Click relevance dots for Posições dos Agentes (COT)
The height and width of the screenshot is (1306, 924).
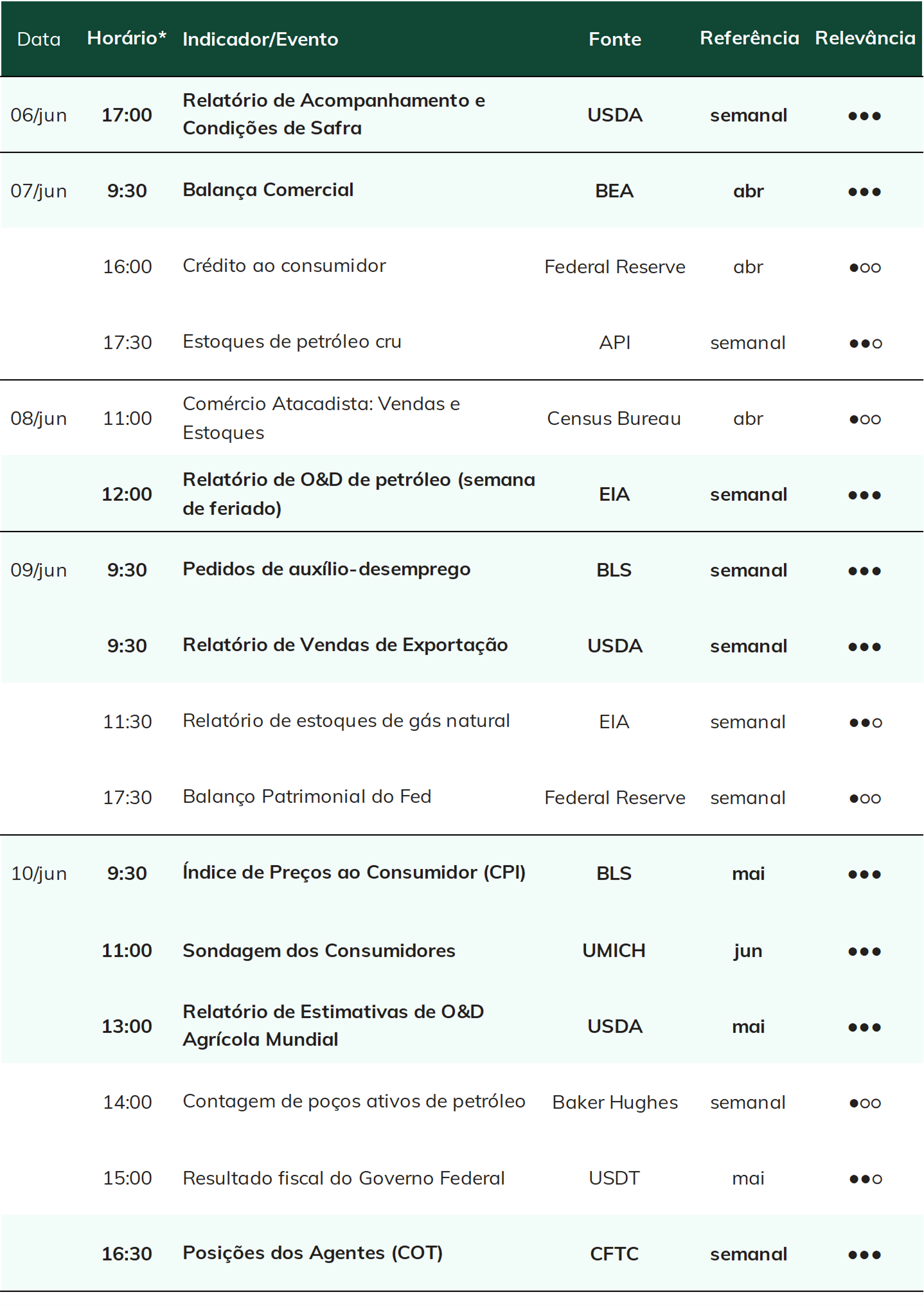click(x=864, y=1255)
